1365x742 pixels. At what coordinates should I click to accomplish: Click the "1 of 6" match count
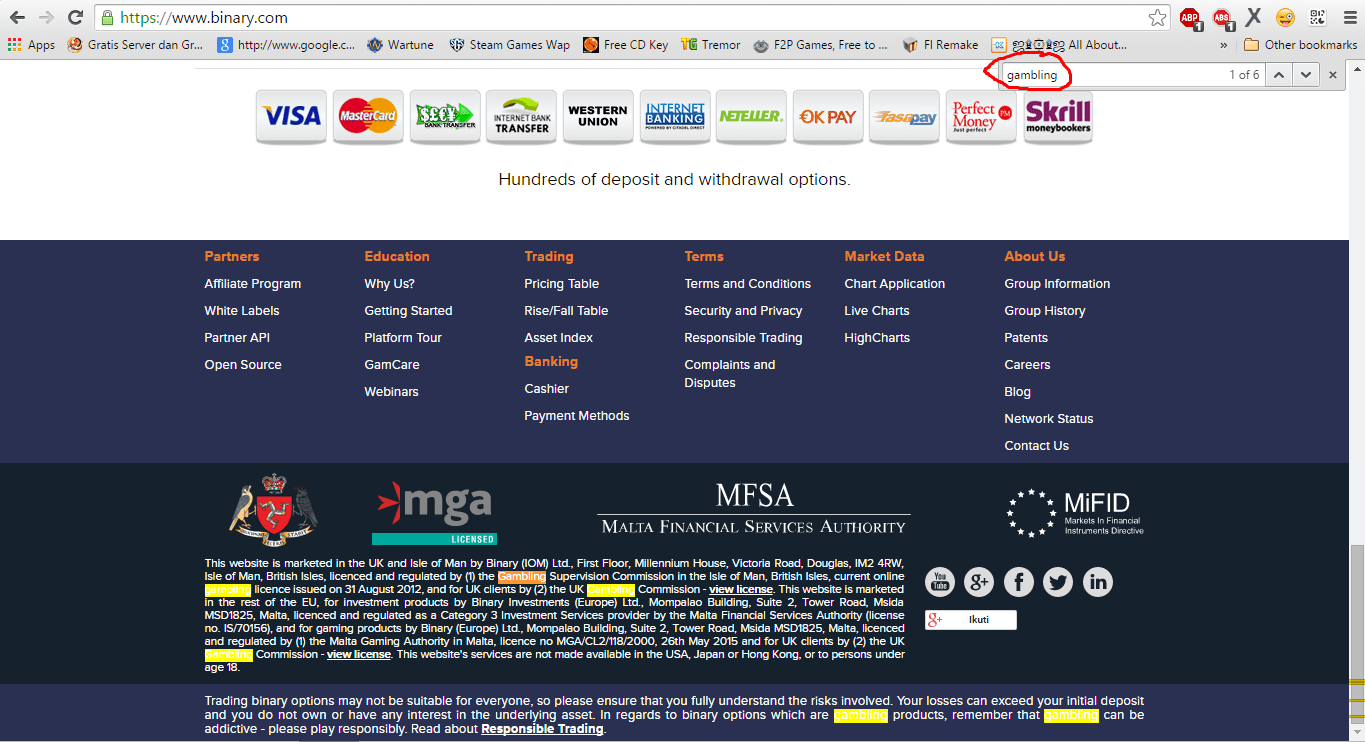point(1244,75)
